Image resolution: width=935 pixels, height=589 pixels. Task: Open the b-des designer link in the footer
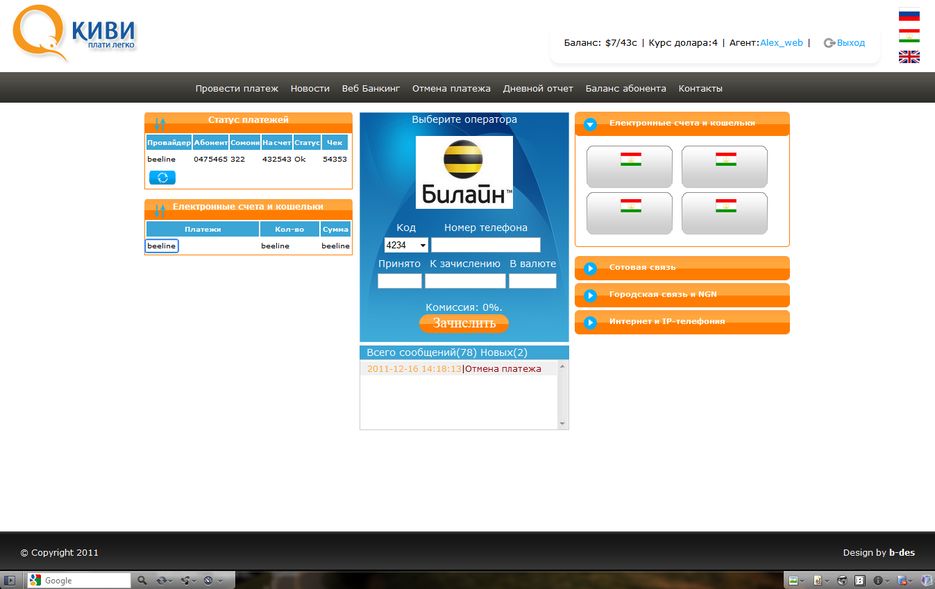902,553
